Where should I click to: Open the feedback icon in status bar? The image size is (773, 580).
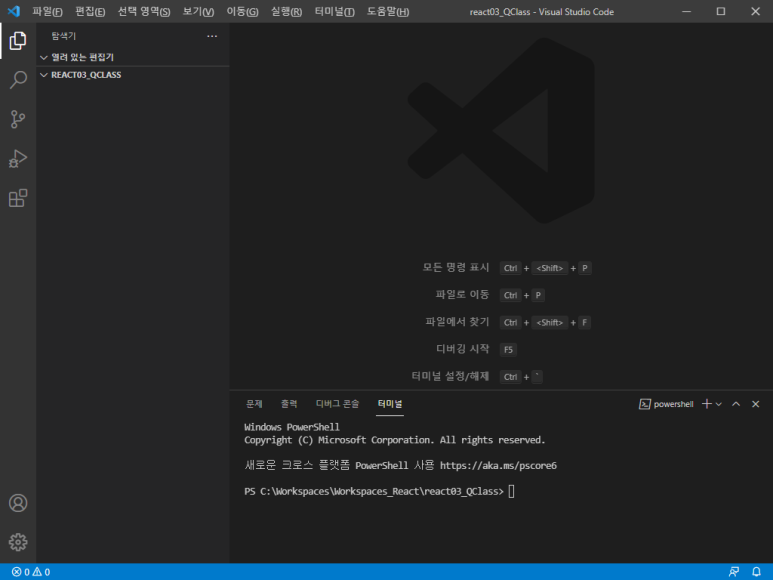click(x=734, y=572)
